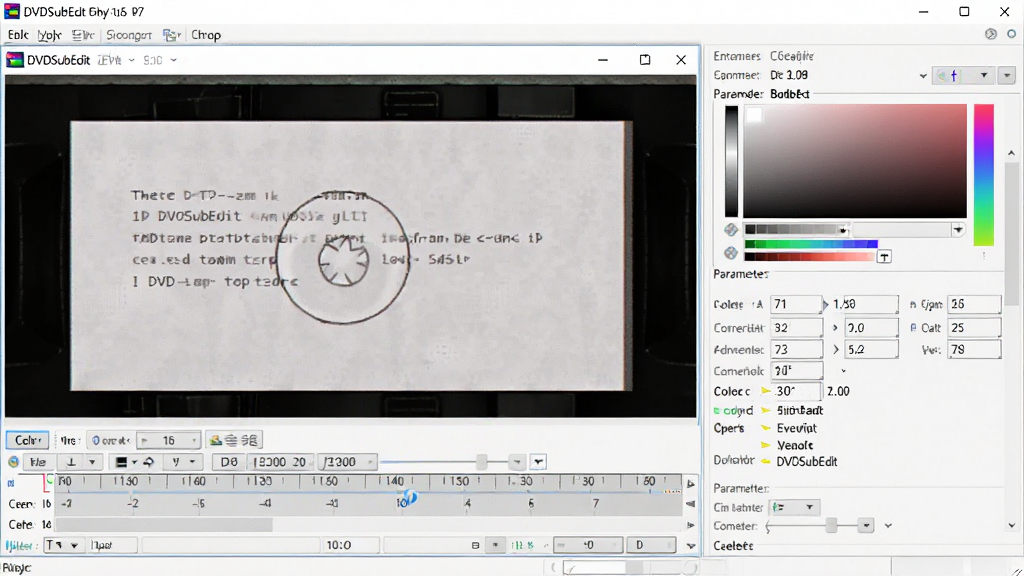Click the gray swatch gradient strip
This screenshot has height=576, width=1024.
pos(796,230)
